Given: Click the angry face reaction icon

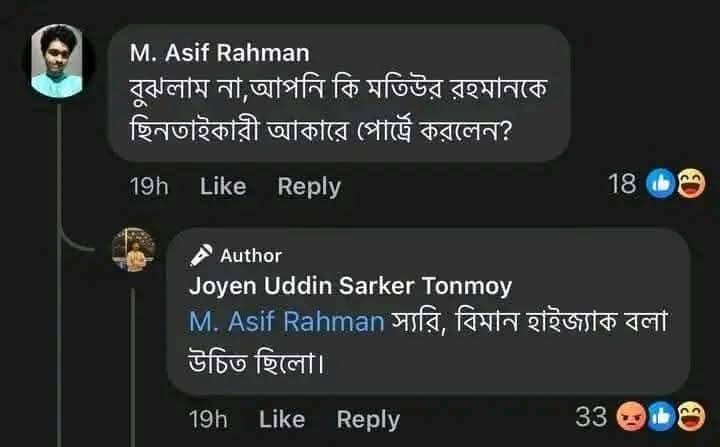Looking at the screenshot, I should click(632, 417).
